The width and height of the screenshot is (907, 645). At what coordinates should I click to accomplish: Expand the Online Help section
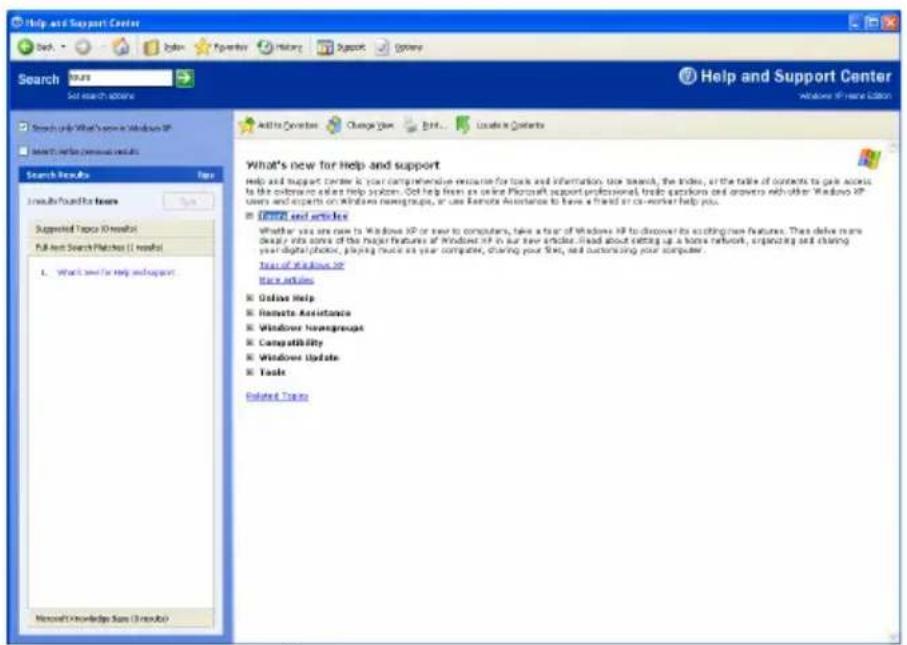click(x=250, y=298)
